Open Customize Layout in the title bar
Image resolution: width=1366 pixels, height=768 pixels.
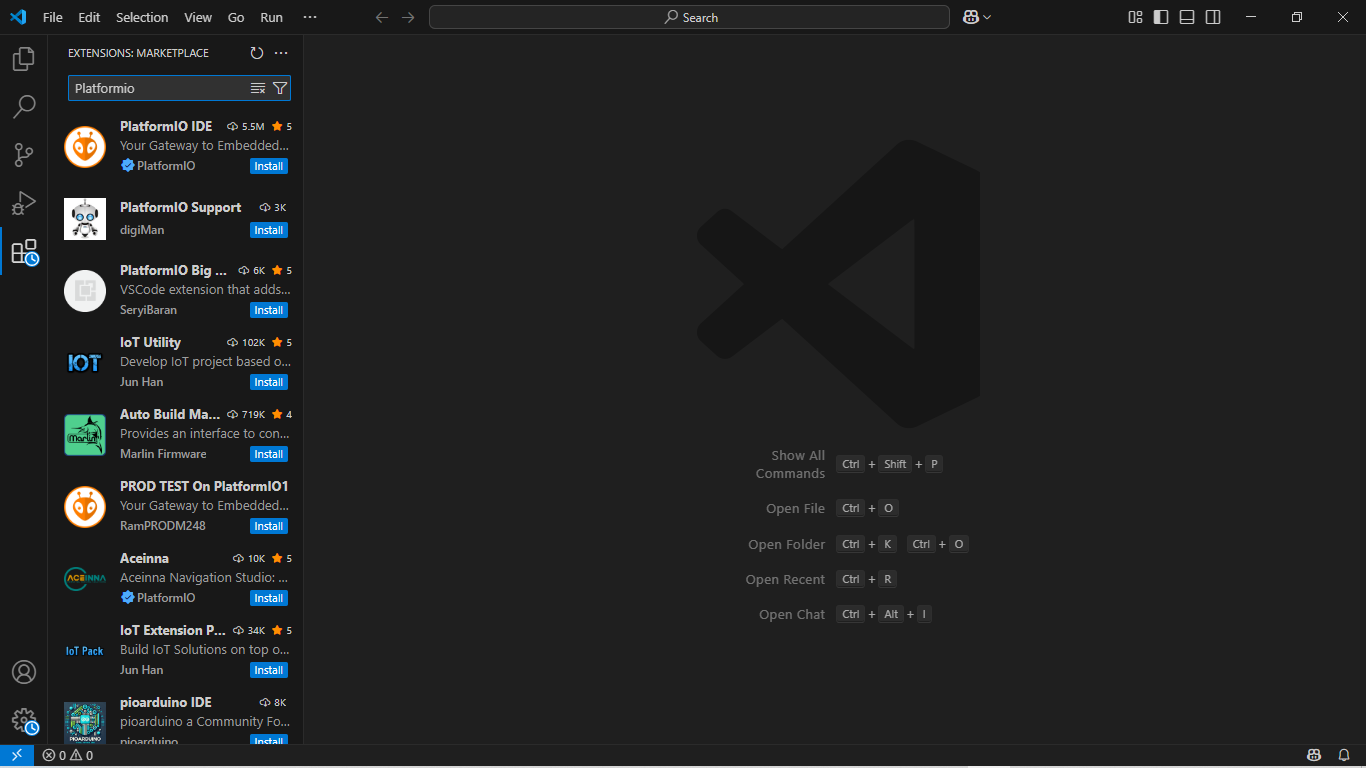click(x=1135, y=17)
